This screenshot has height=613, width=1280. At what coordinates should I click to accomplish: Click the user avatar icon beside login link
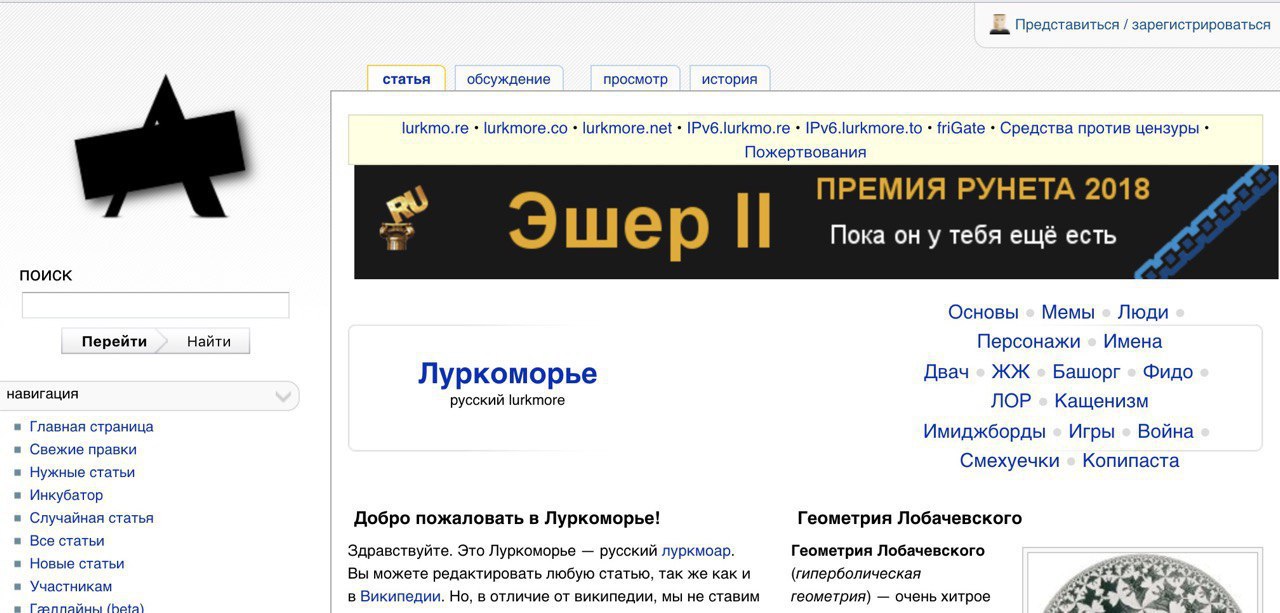pos(999,24)
